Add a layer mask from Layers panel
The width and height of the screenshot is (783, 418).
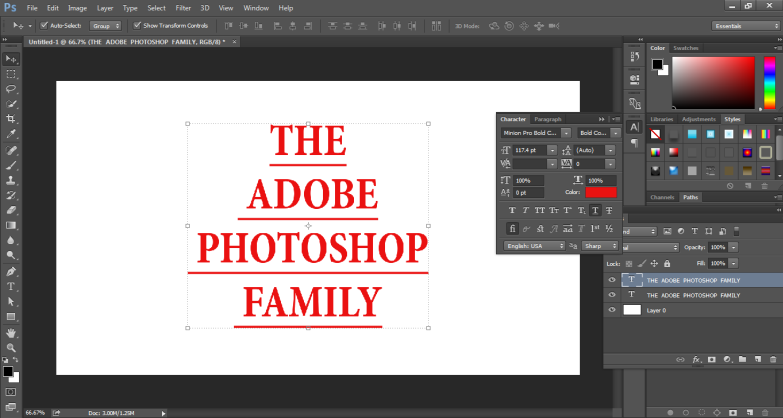(712, 359)
